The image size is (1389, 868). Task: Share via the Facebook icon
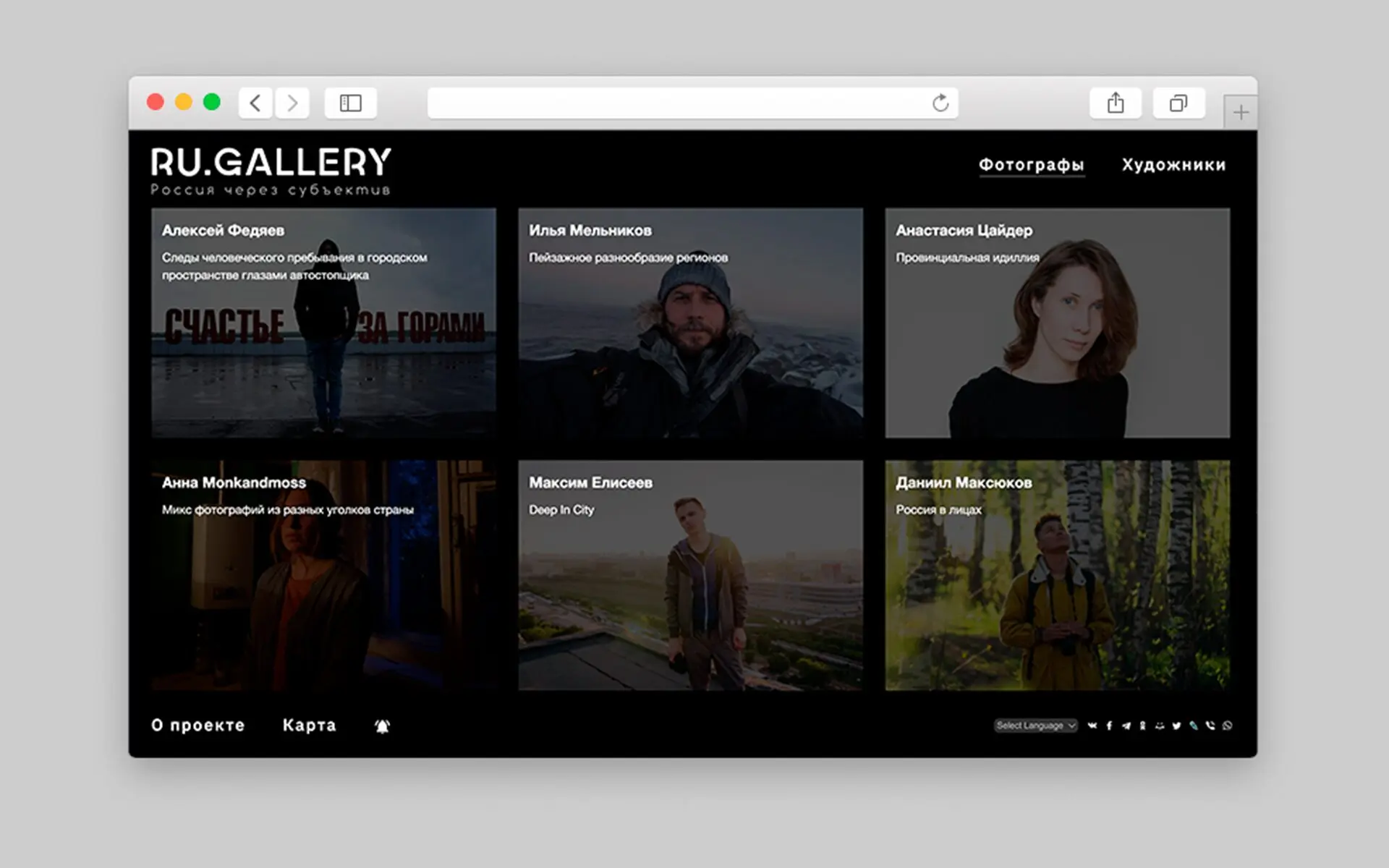(x=1109, y=726)
